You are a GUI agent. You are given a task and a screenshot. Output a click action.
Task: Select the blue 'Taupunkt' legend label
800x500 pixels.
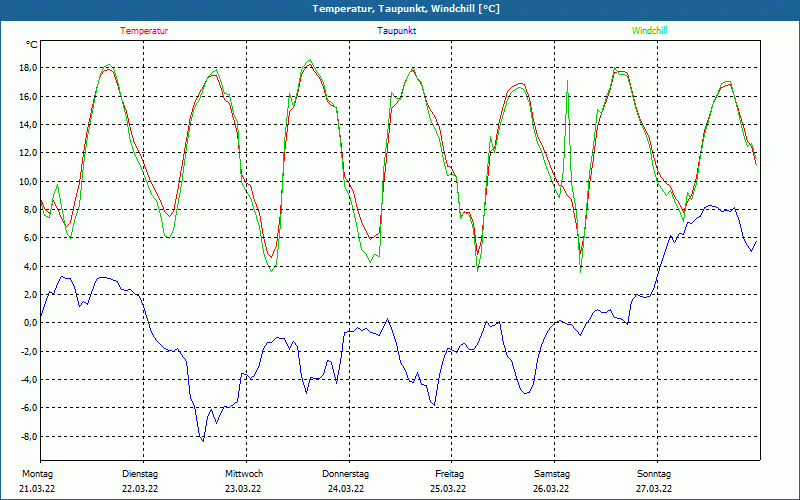pos(396,31)
